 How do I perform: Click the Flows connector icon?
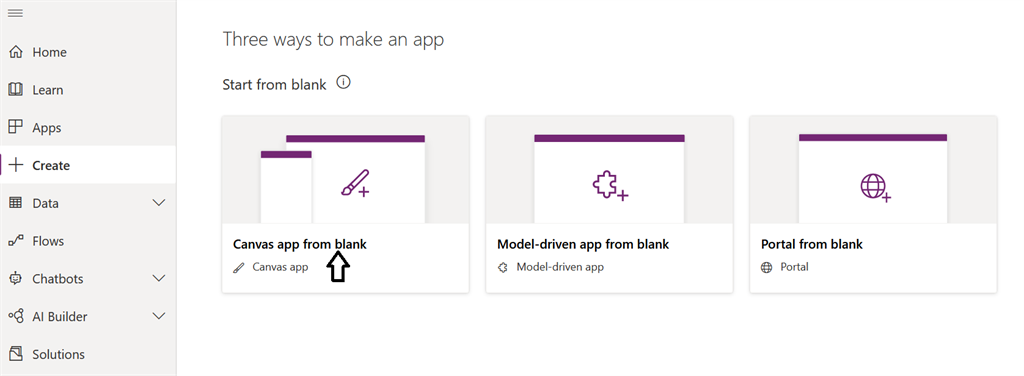pos(16,241)
